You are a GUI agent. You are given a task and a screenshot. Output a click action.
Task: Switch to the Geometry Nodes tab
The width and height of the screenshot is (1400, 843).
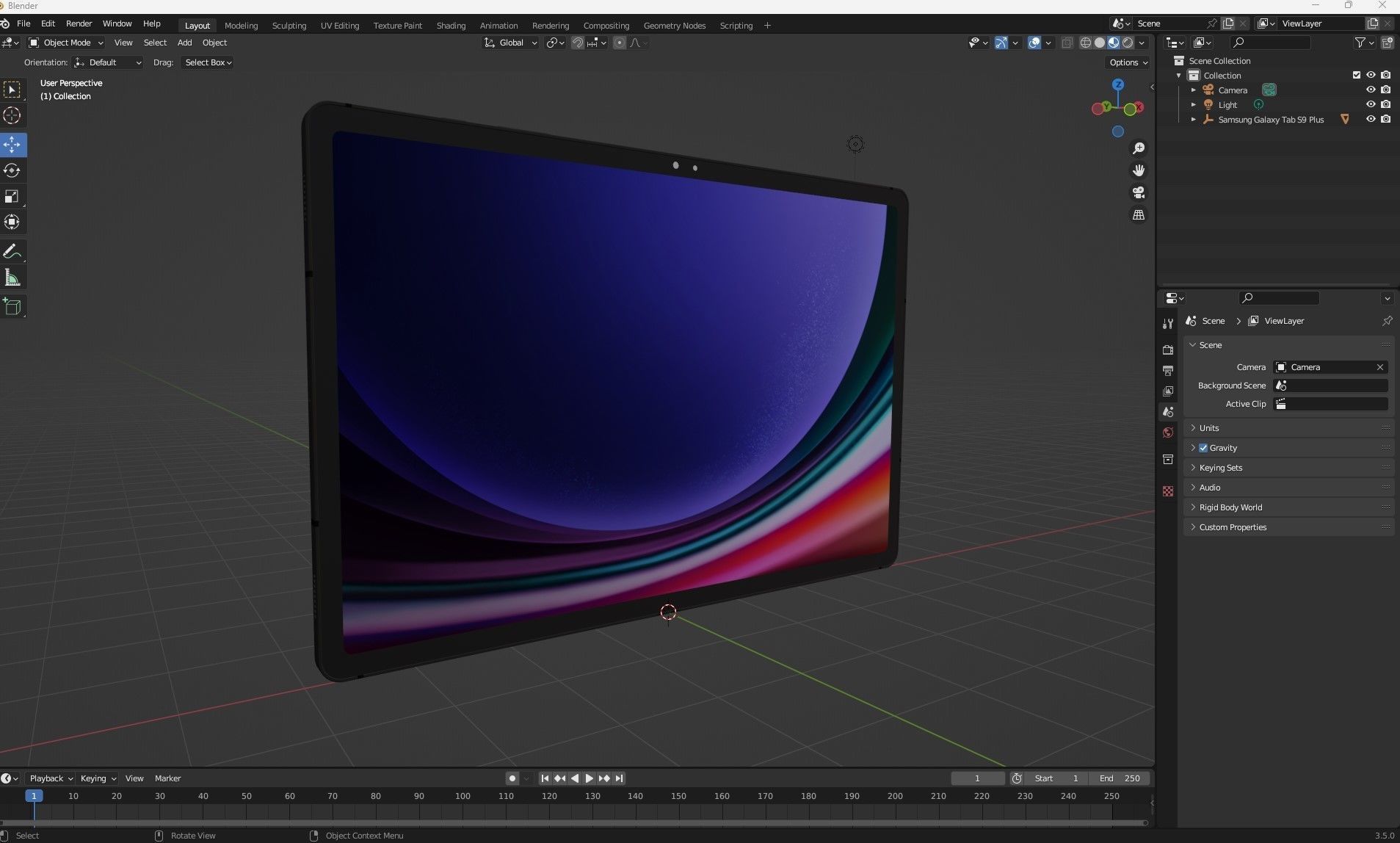[674, 25]
